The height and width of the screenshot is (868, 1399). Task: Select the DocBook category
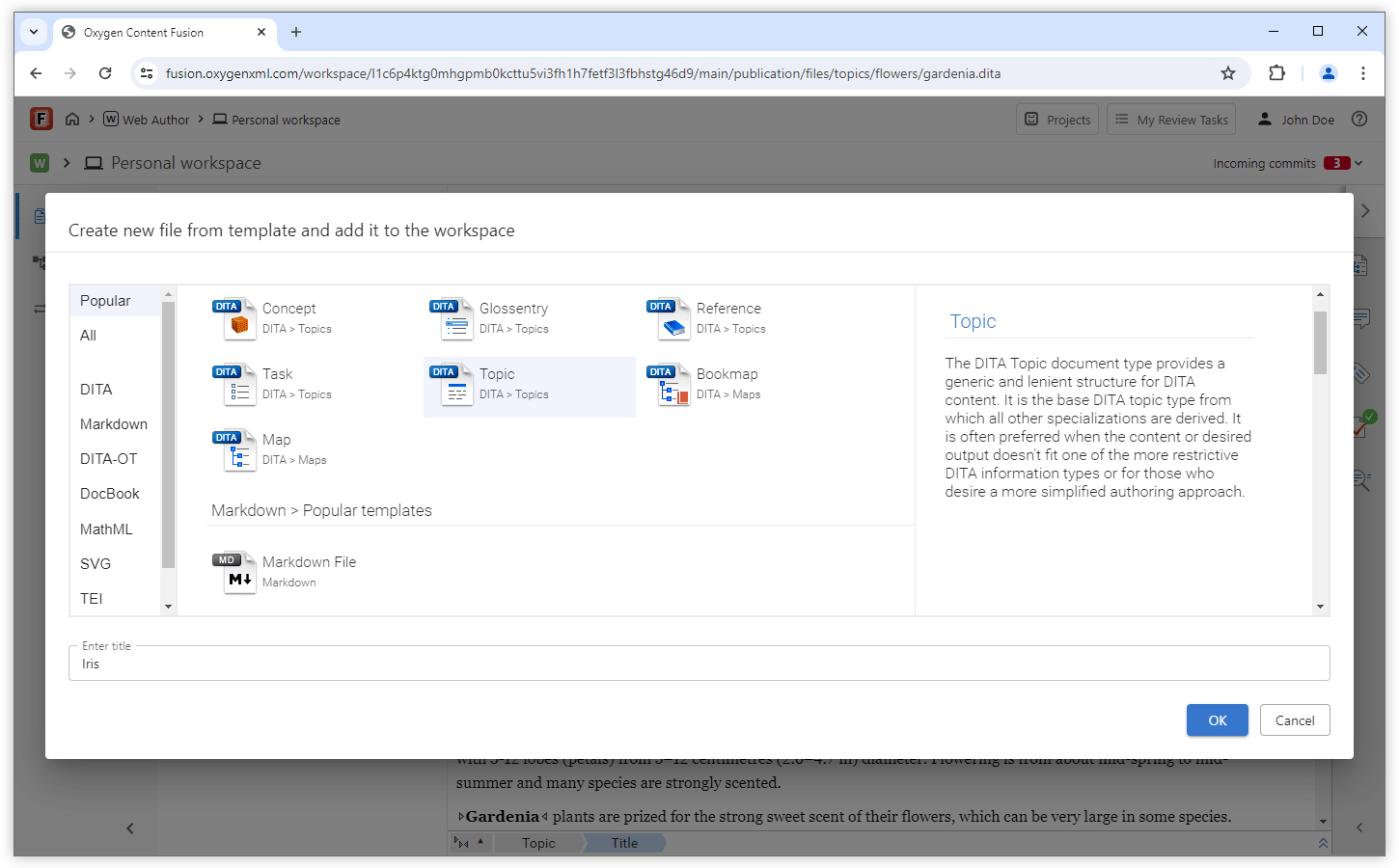click(x=116, y=494)
